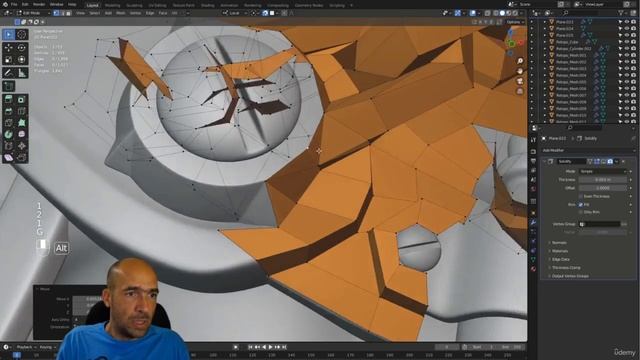
Task: Open the Solidify Mode dropdown
Action: pos(602,171)
